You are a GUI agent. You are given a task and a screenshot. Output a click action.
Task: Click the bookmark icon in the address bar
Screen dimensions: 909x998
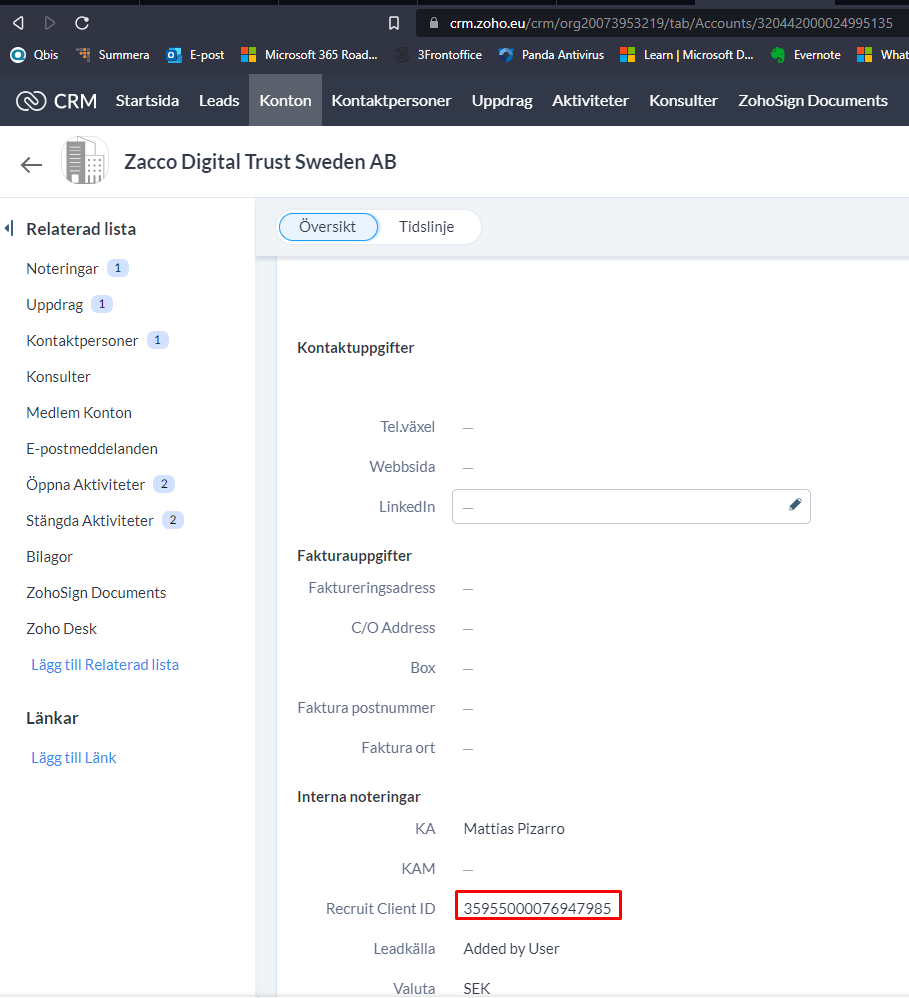tap(394, 23)
